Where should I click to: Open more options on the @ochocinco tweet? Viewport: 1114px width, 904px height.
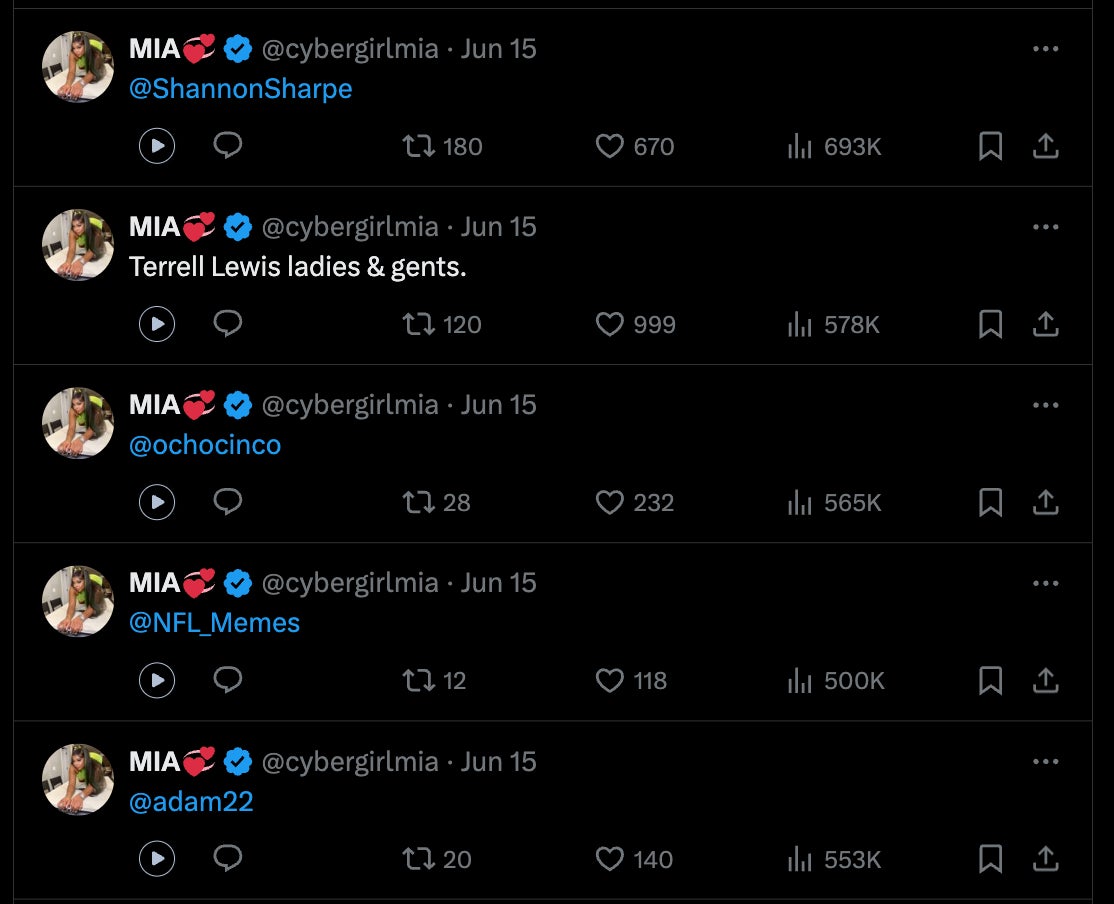pos(1045,405)
